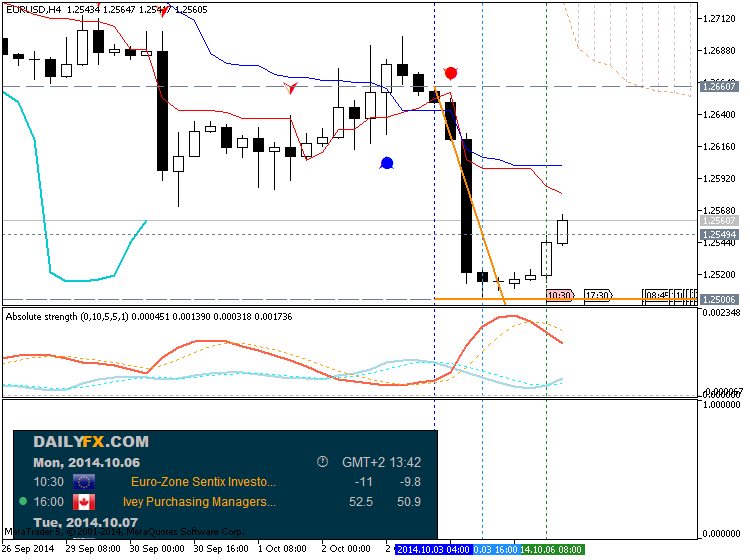The width and height of the screenshot is (750, 560).
Task: Click the 1.25607 current price label
Action: point(720,221)
